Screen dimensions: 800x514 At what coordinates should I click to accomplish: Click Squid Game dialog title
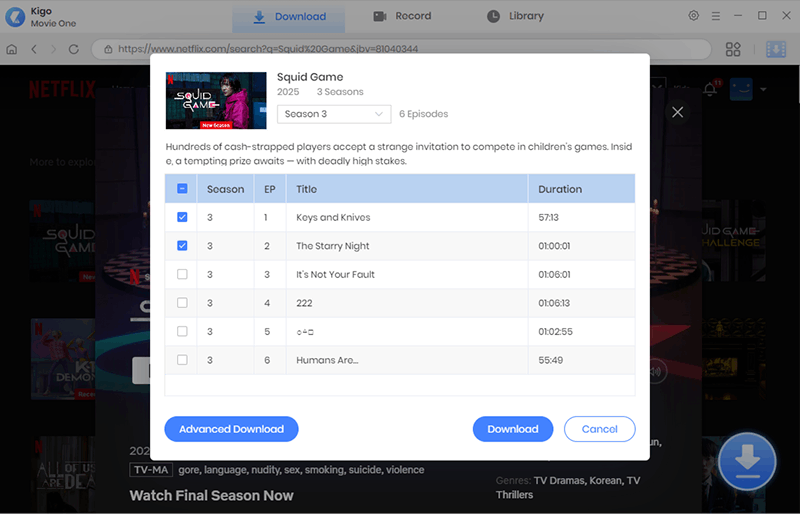(310, 77)
